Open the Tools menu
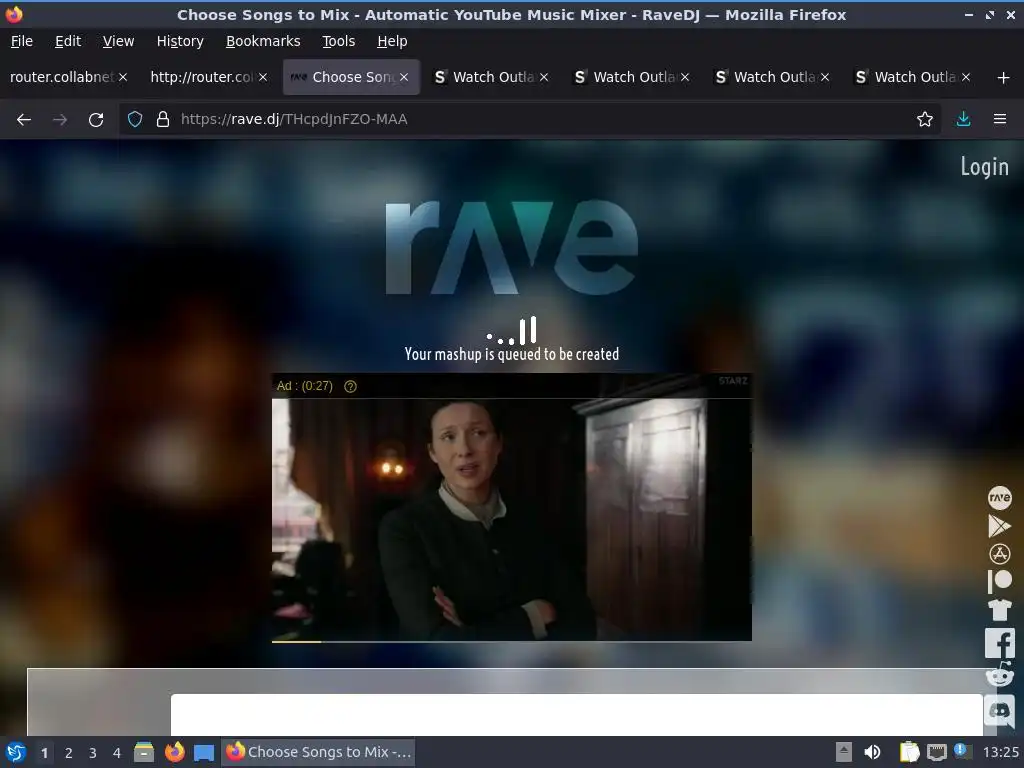Viewport: 1024px width, 768px height. [x=338, y=41]
